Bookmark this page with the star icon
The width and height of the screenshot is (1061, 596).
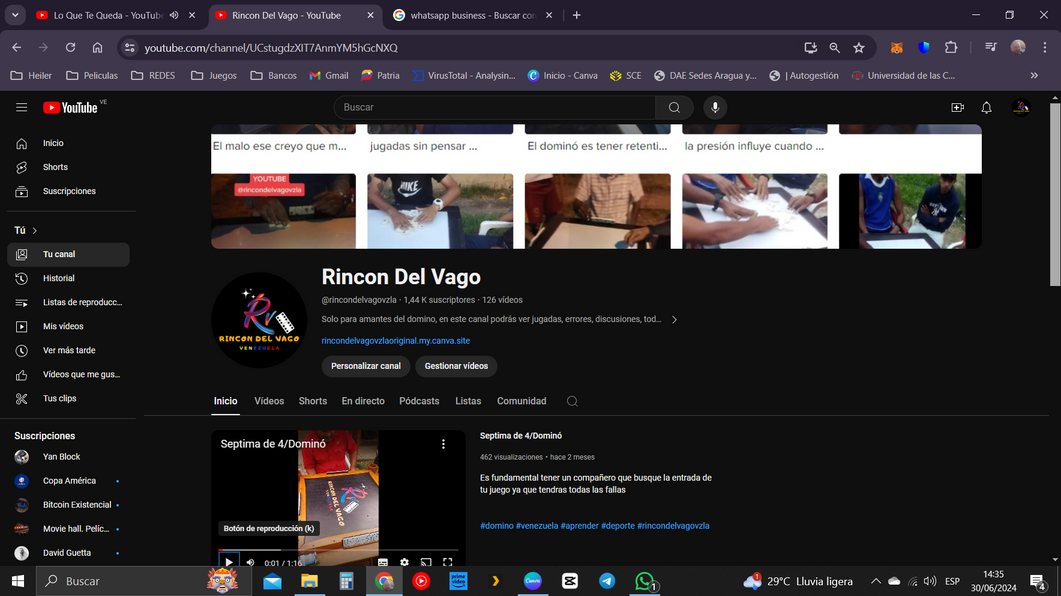[x=859, y=47]
